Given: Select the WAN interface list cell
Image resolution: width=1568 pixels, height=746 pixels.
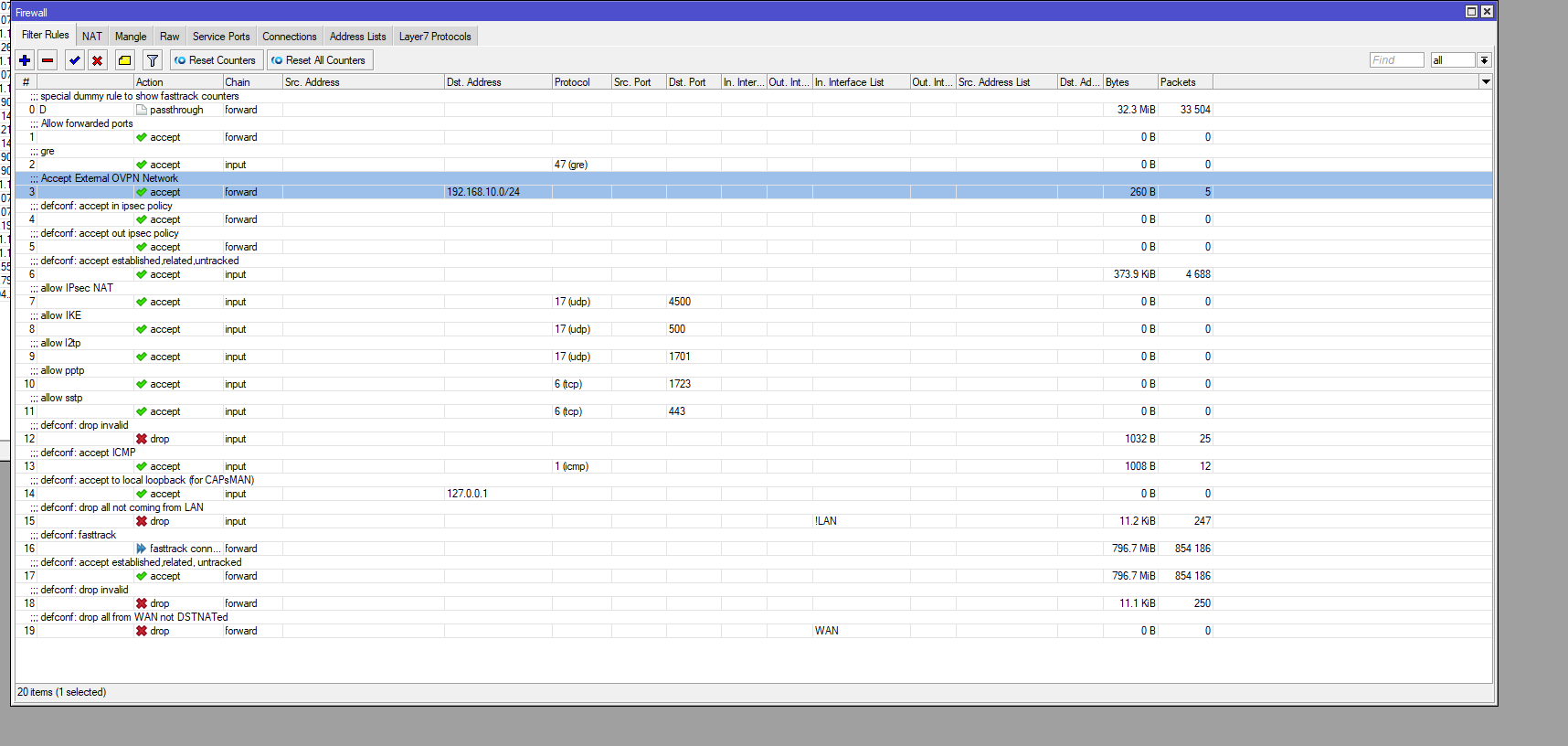Looking at the screenshot, I should pos(827,631).
